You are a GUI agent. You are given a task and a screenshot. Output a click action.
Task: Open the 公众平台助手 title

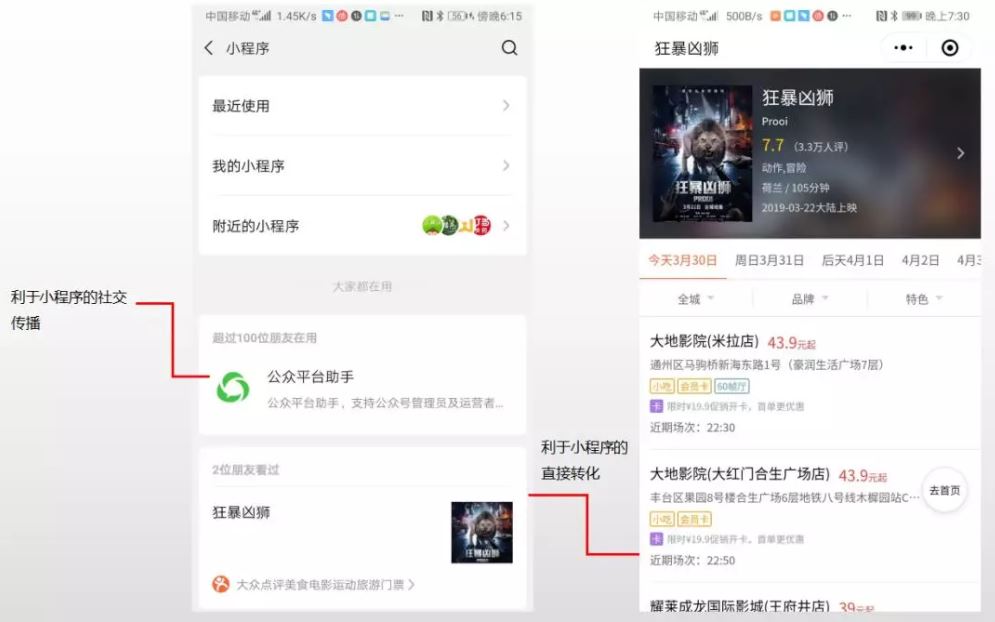pos(310,377)
